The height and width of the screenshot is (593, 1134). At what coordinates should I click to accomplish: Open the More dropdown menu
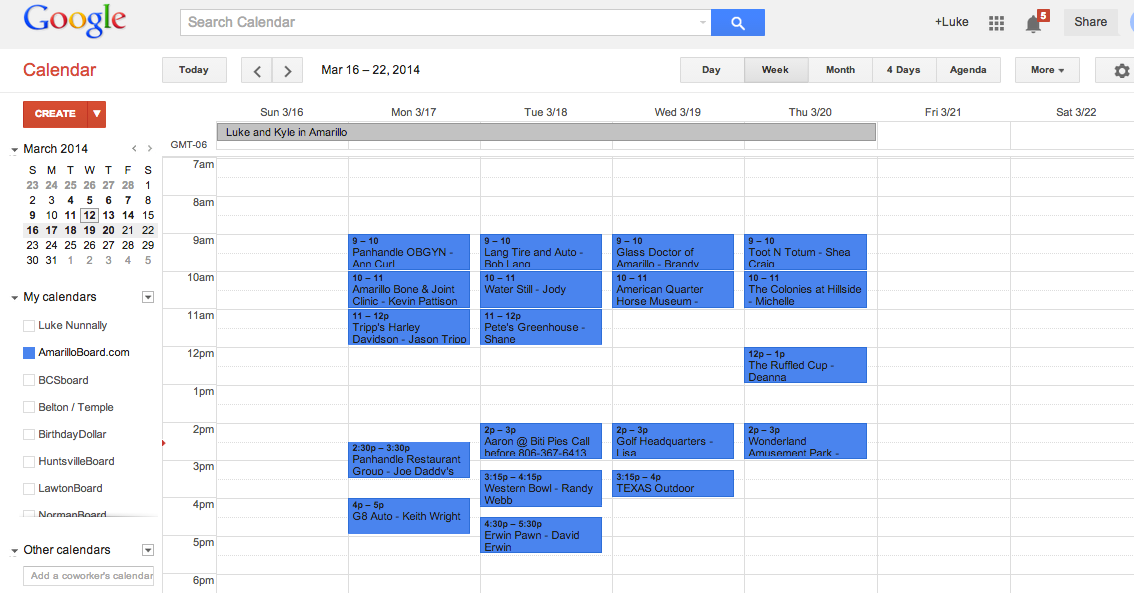pyautogui.click(x=1047, y=70)
